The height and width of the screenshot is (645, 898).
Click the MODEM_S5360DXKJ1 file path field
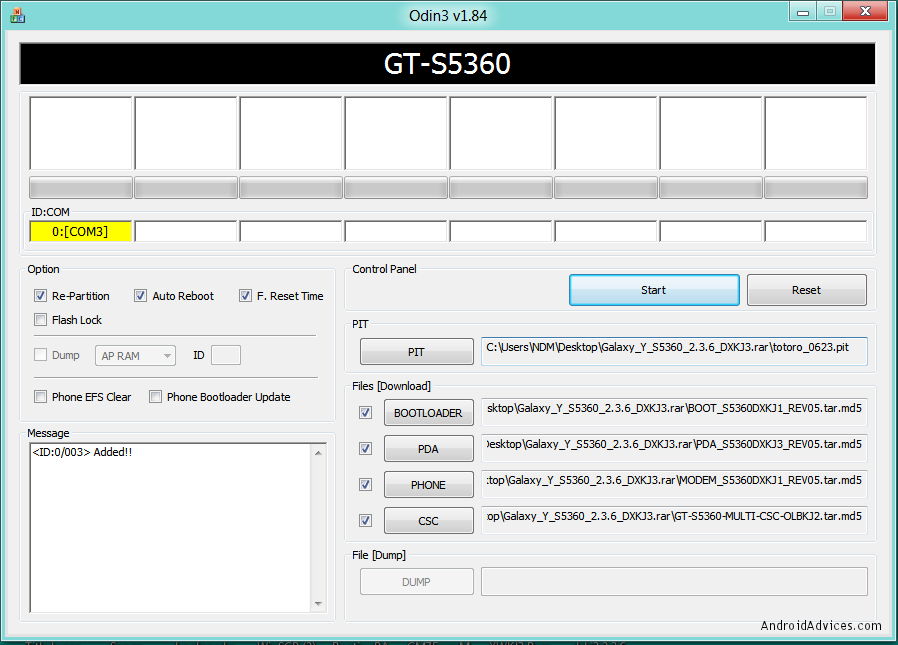click(x=674, y=485)
